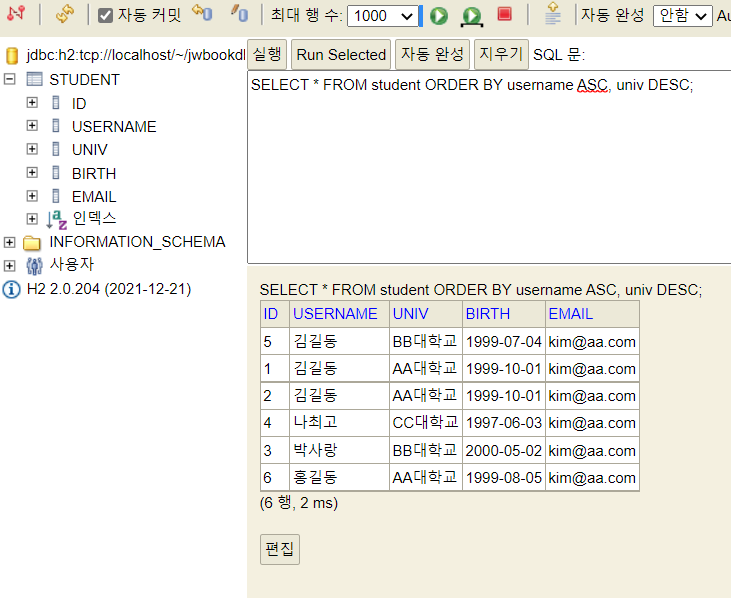Click the STUDENT table icon

[x=34, y=79]
